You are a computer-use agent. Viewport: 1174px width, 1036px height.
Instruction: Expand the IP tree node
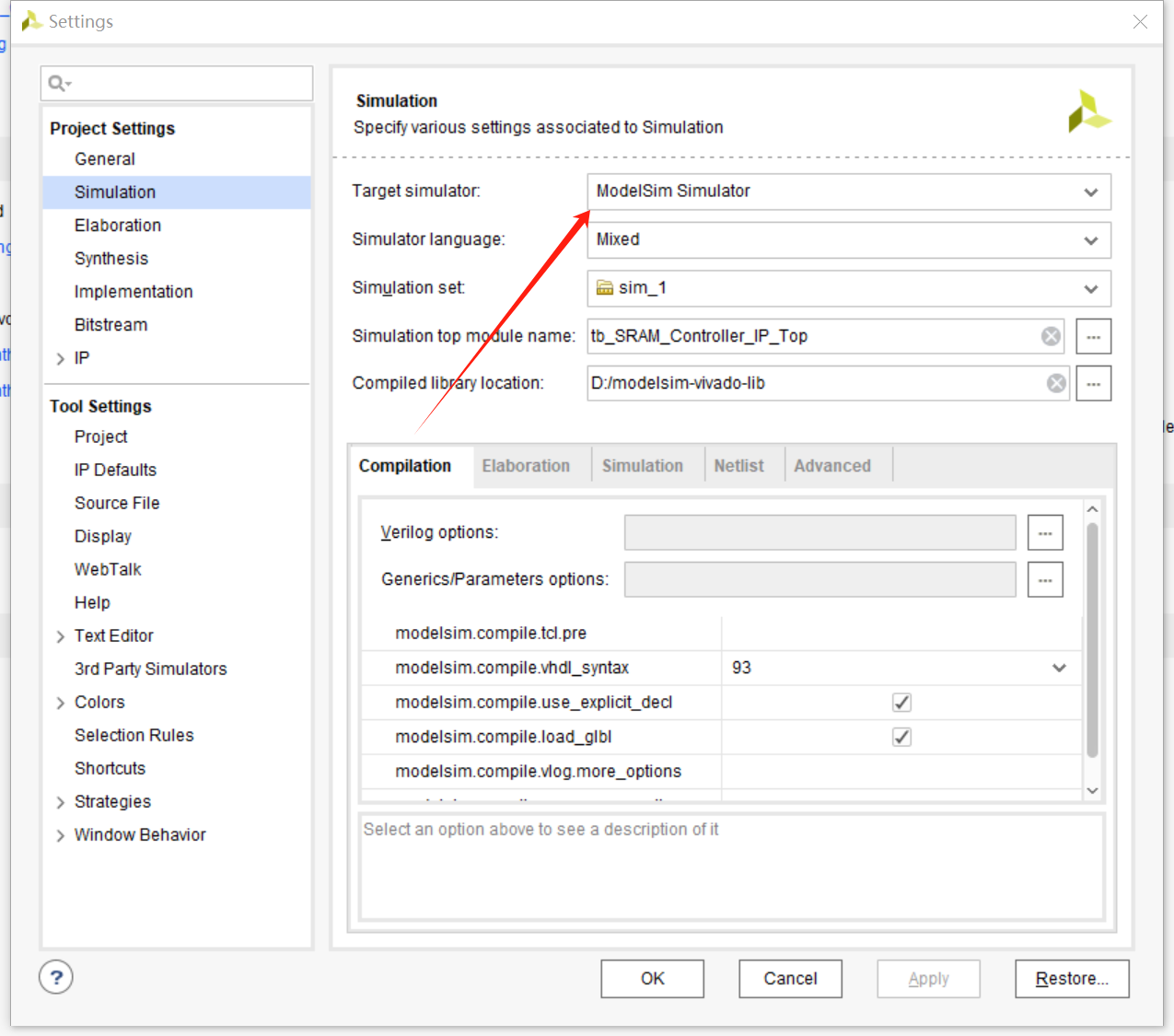pyautogui.click(x=60, y=358)
